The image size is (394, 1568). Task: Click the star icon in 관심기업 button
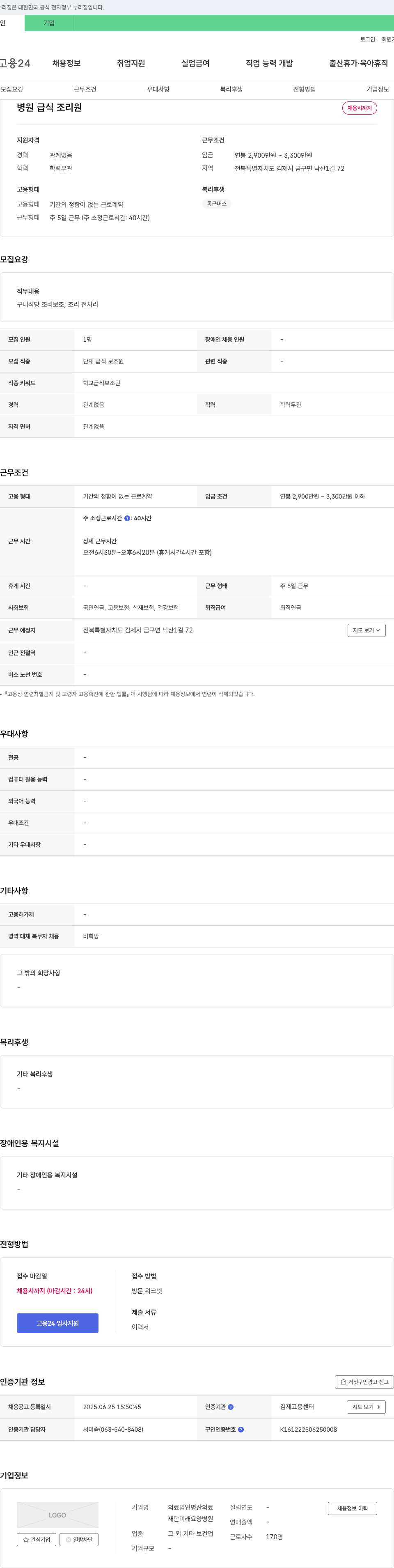pos(25,1539)
